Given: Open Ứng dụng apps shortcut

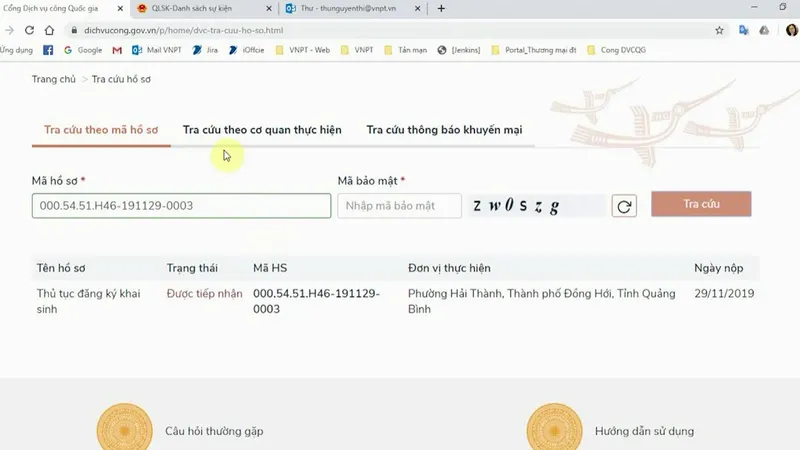Looking at the screenshot, I should coord(16,50).
